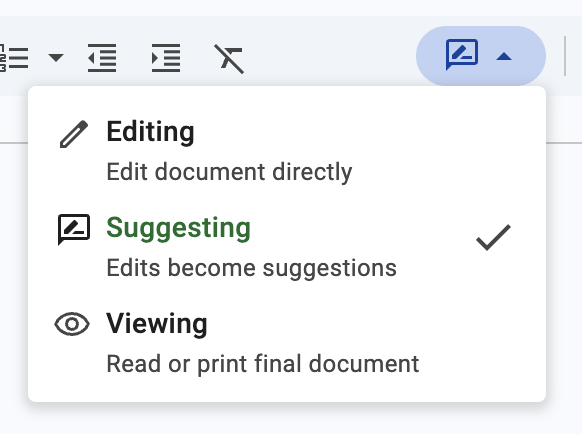Select the Editing mode option
582x434 pixels.
point(287,151)
